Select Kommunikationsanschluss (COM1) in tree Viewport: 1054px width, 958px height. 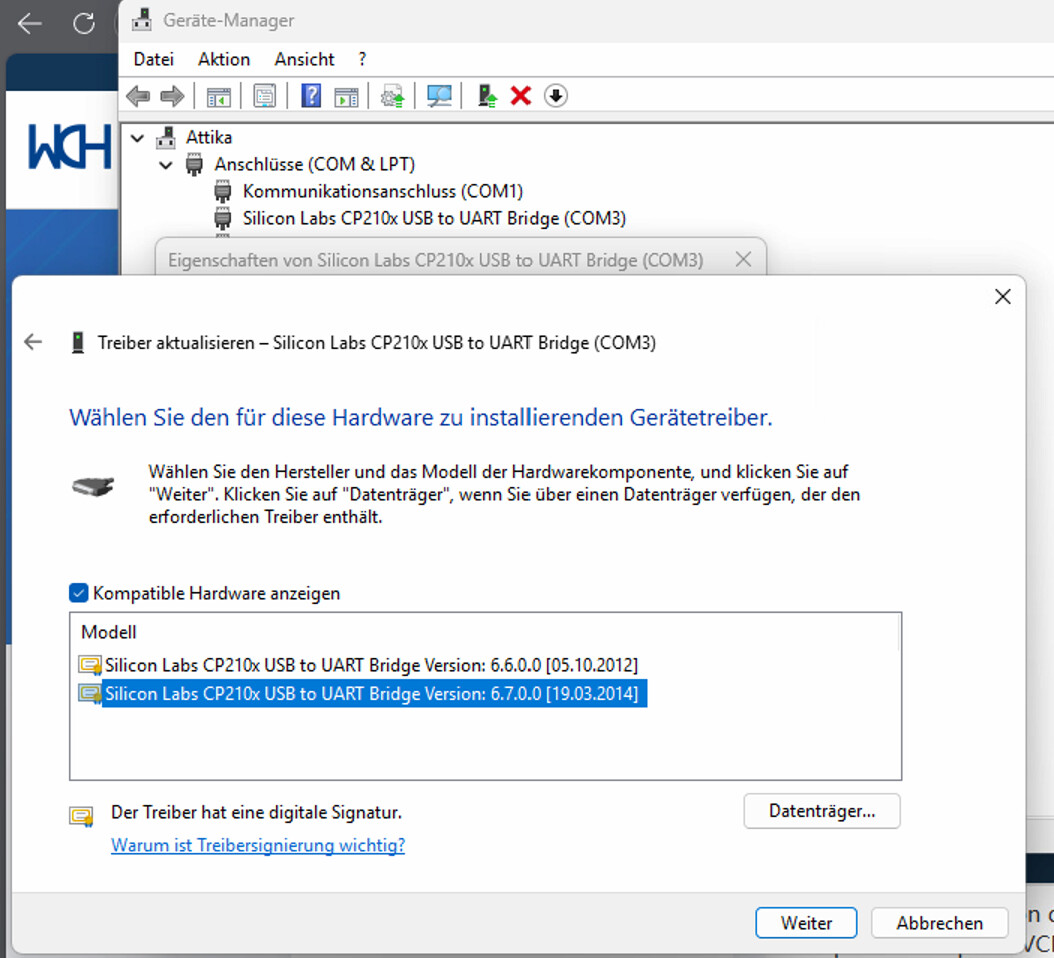tap(382, 192)
